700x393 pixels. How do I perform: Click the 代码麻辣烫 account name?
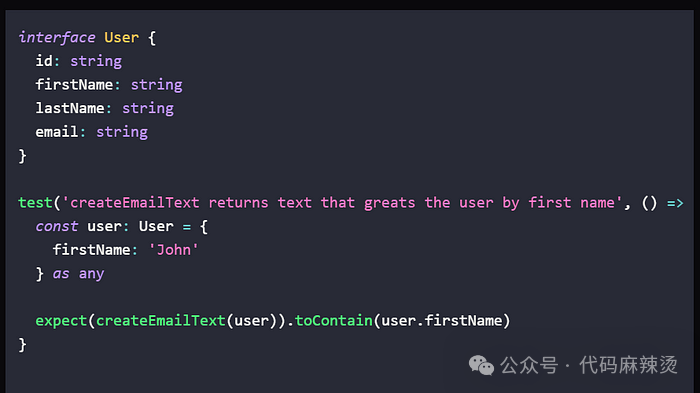point(629,365)
